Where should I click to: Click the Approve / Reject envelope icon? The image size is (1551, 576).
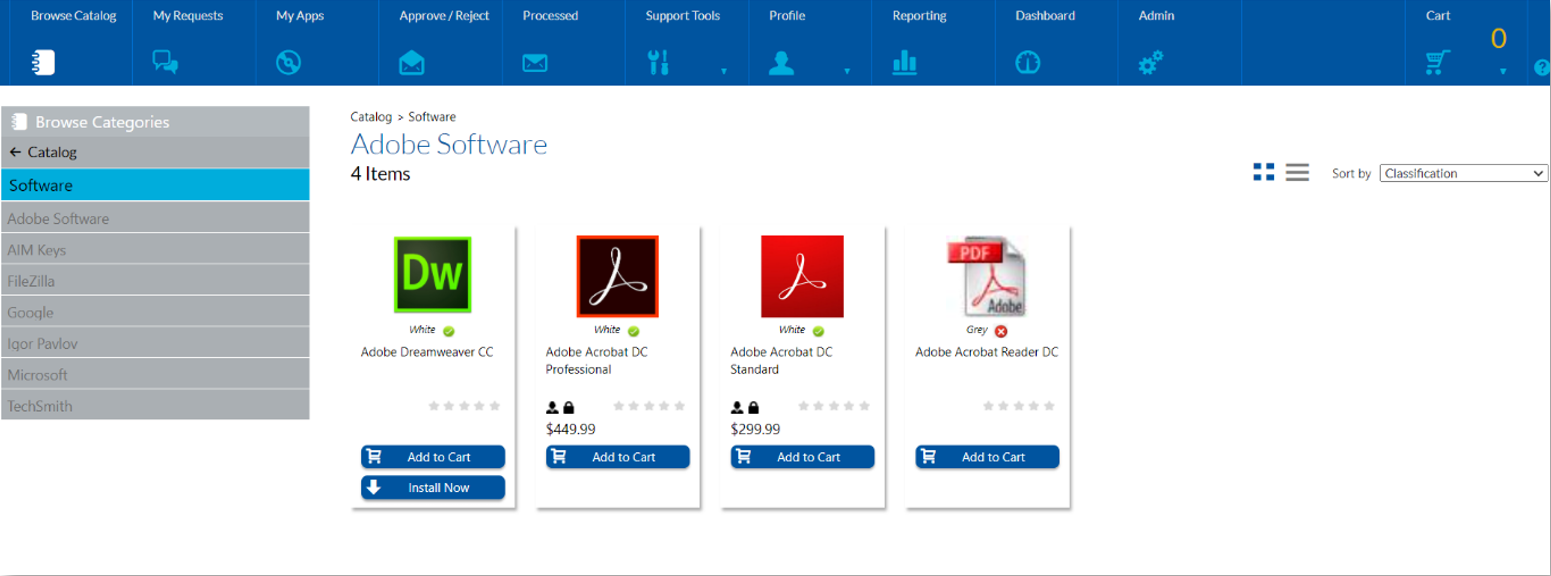[x=411, y=63]
